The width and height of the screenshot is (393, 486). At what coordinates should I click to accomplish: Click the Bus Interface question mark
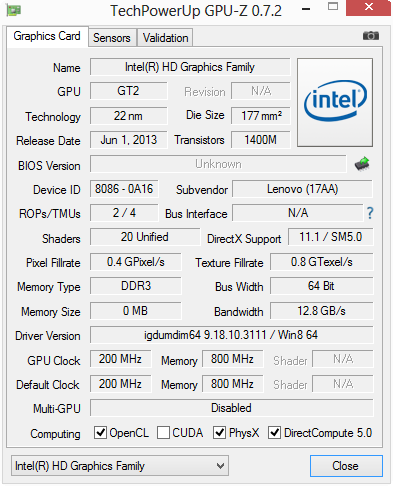(x=370, y=213)
